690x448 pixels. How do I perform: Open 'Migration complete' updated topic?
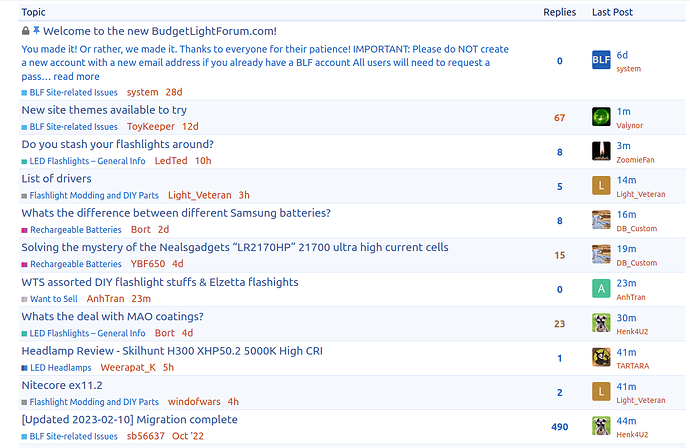(x=129, y=419)
